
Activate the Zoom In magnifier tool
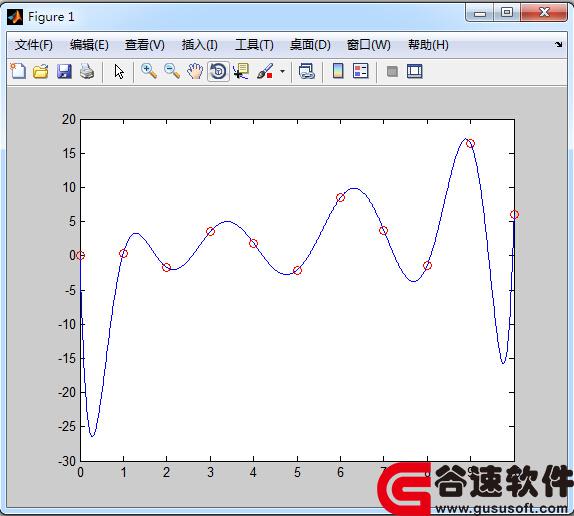click(149, 71)
